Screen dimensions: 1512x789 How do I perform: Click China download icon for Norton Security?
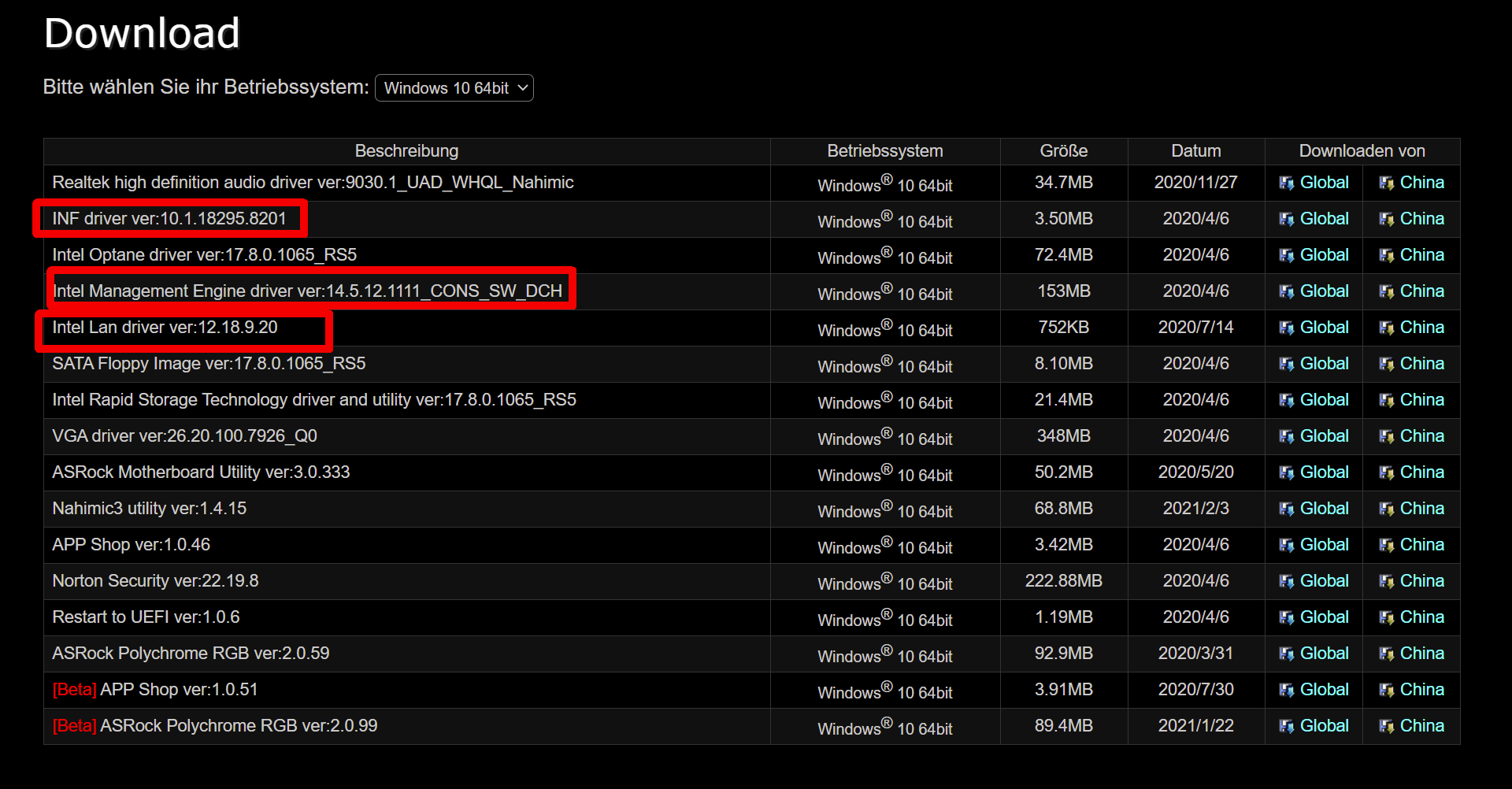[x=1386, y=581]
